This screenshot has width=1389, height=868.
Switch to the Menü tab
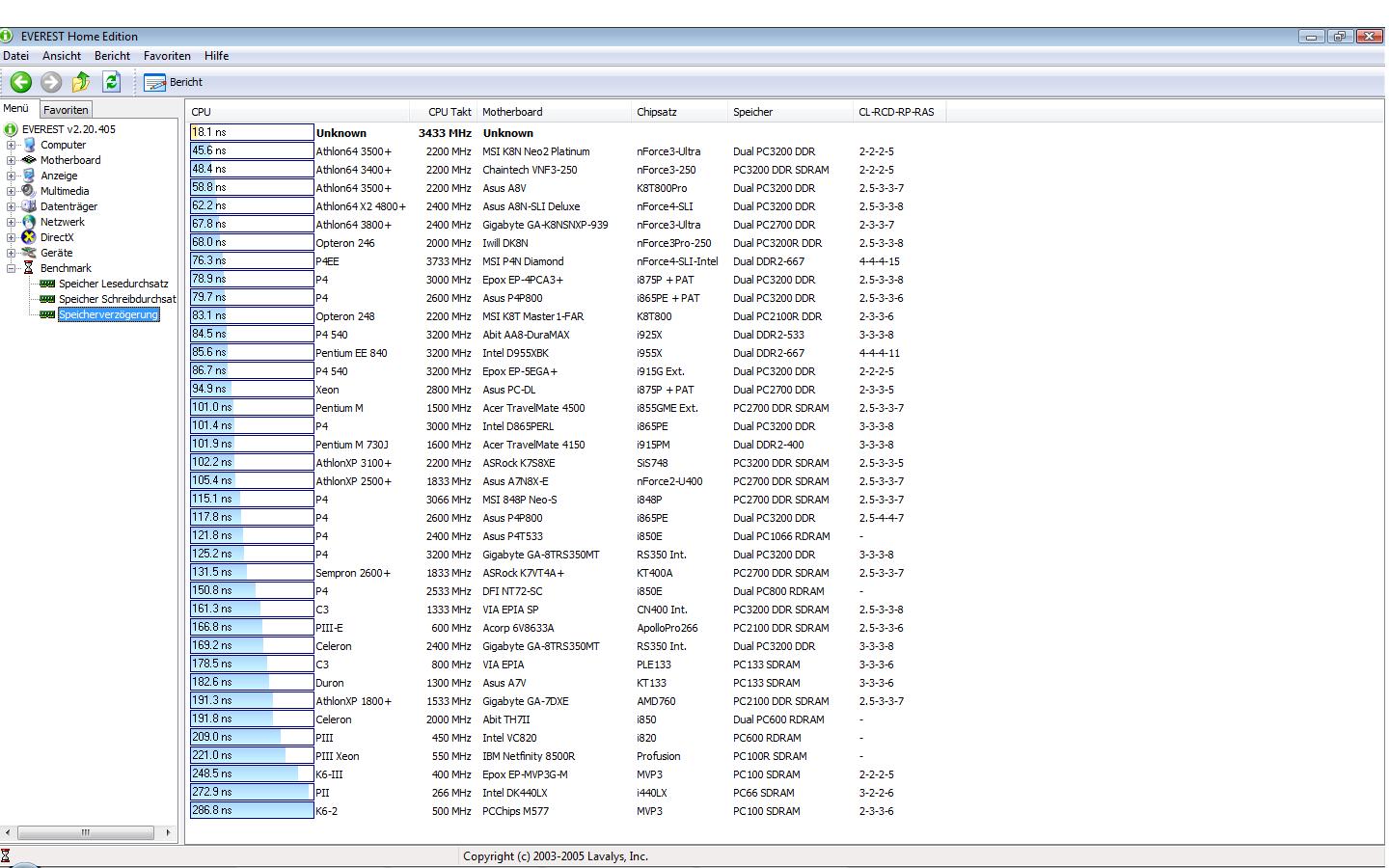click(16, 108)
